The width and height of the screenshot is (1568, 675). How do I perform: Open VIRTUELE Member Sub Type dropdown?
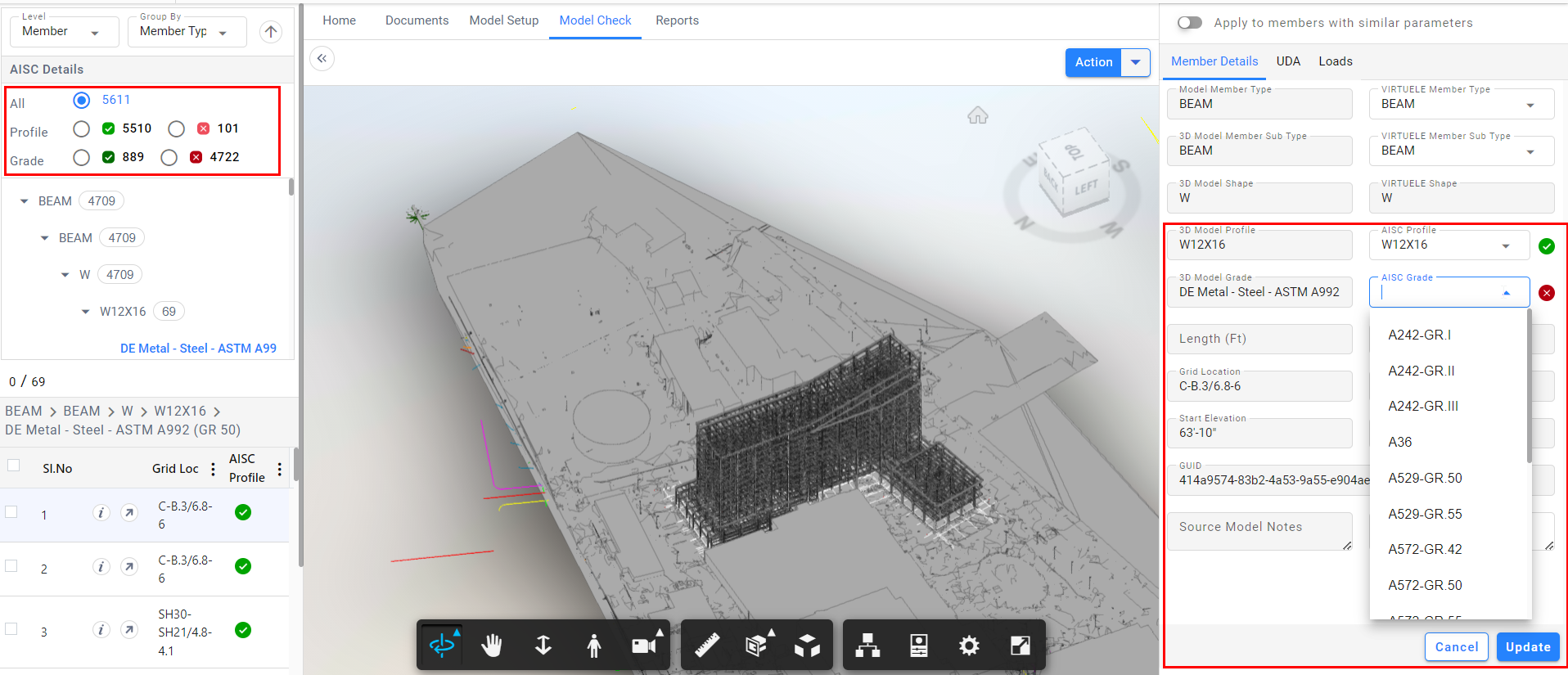pos(1462,151)
